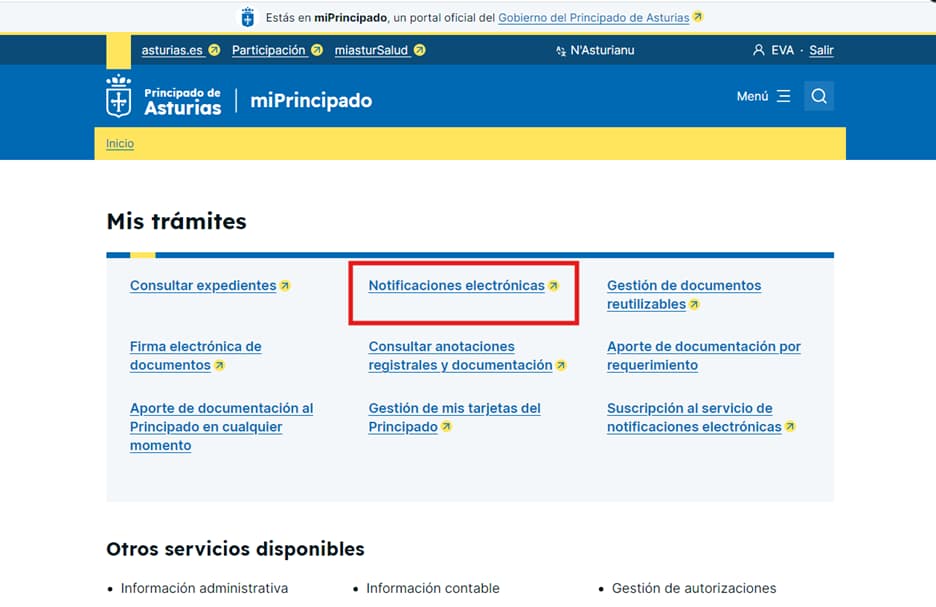936x607 pixels.
Task: Click the Principado de Asturias logo
Action: 164,98
